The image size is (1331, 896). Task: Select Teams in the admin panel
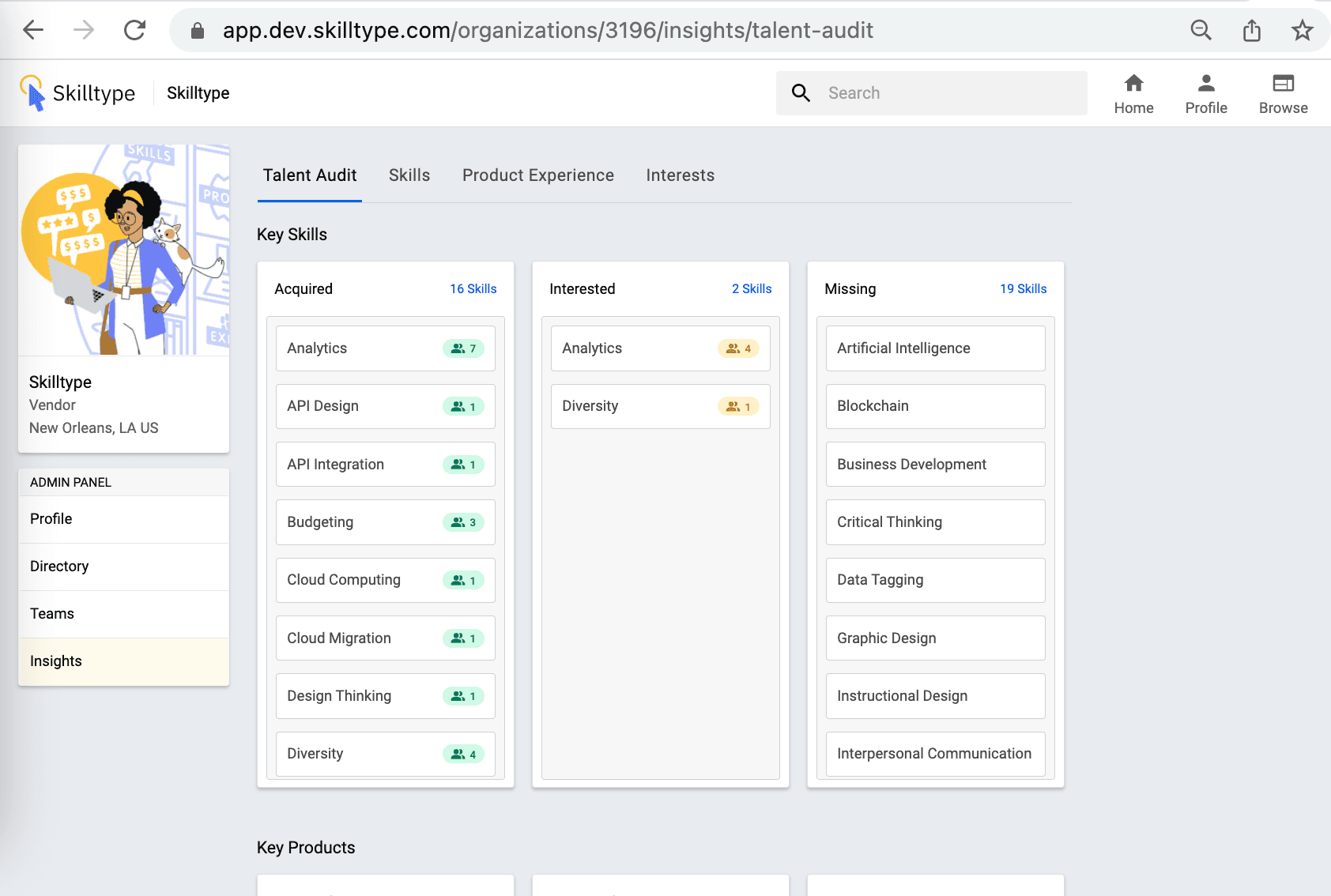[x=52, y=614]
